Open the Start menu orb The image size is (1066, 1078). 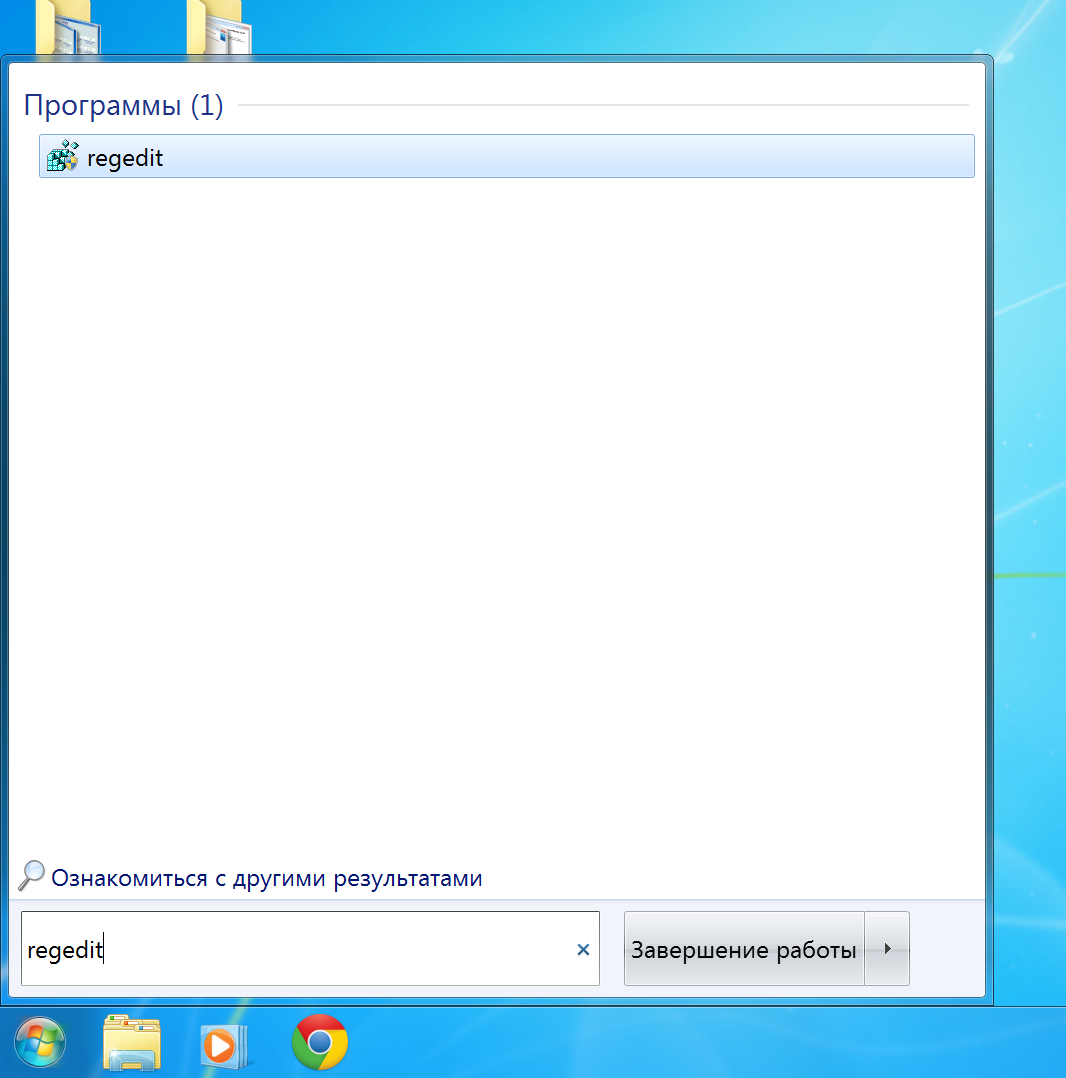(40, 1042)
